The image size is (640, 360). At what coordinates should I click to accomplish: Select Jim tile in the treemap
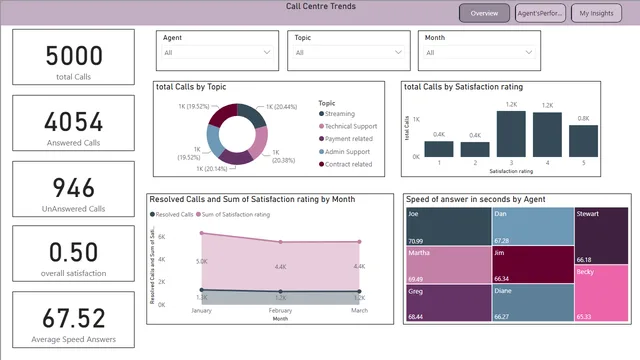click(x=533, y=264)
